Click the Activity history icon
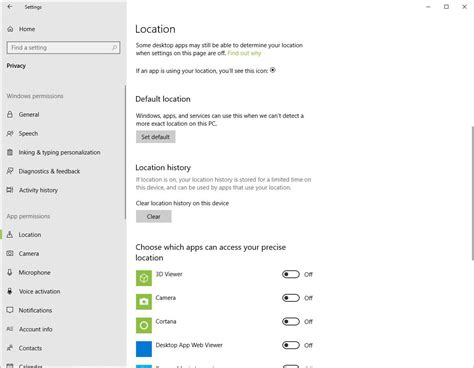 tap(10, 190)
